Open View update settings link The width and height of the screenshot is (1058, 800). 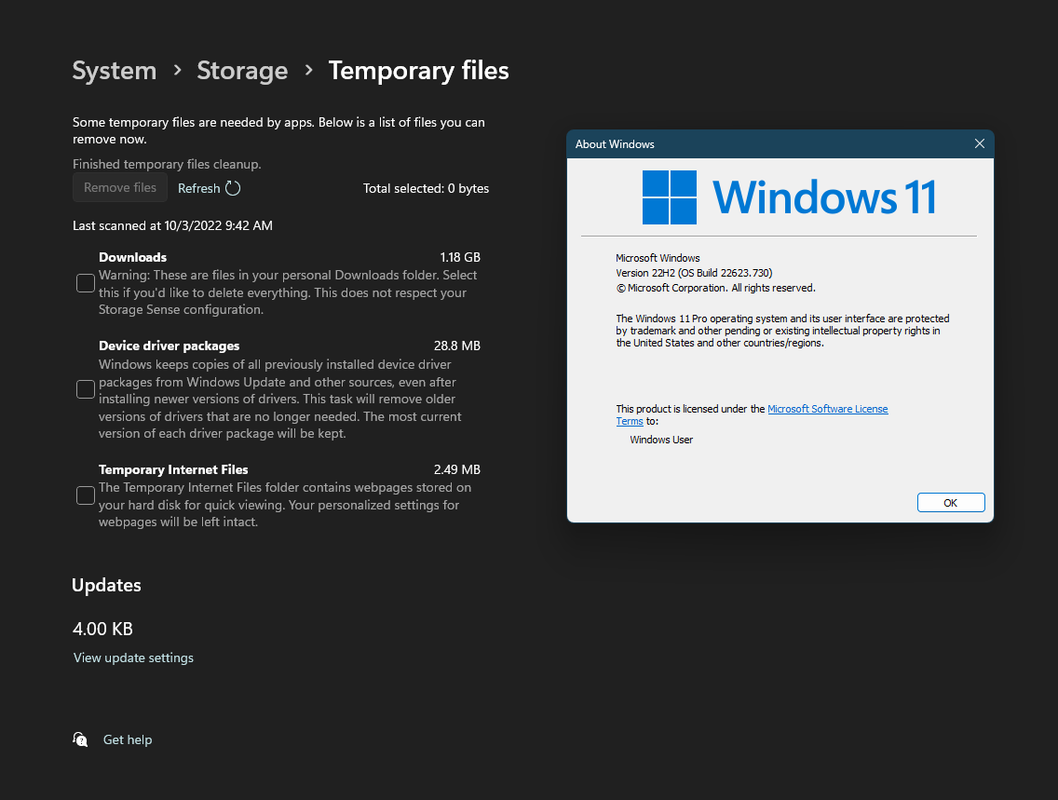click(x=134, y=658)
